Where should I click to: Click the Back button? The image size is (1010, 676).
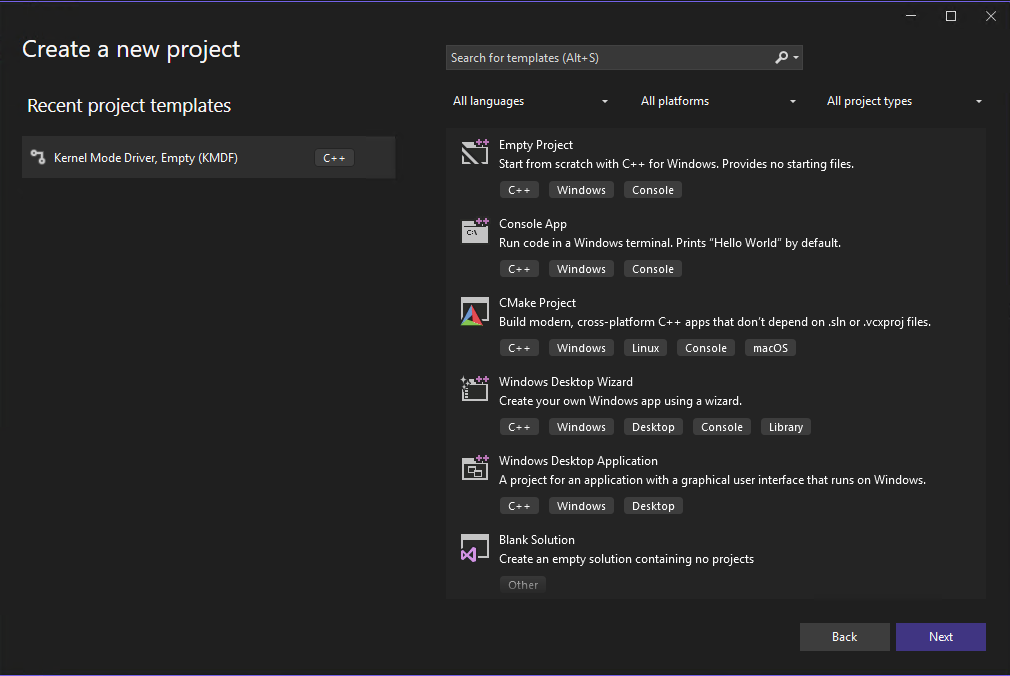click(844, 636)
